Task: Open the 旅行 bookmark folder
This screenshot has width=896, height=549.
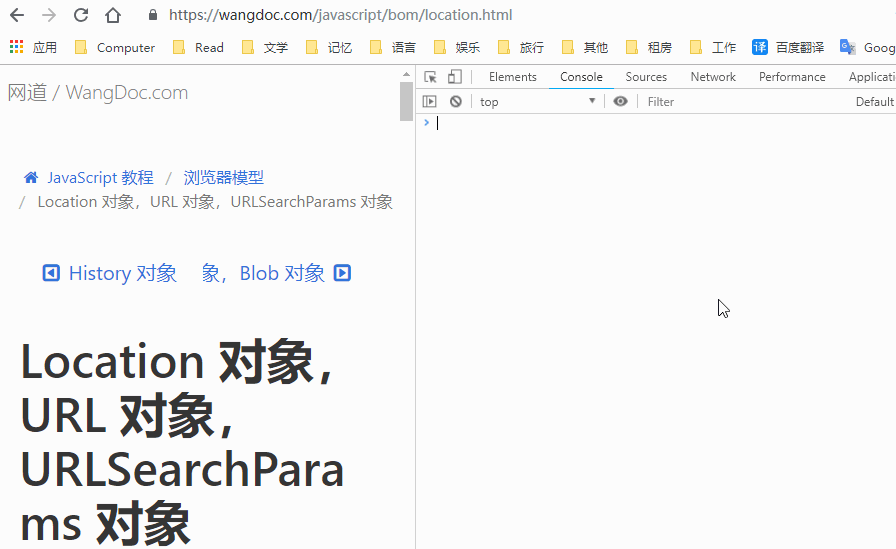Action: (521, 47)
